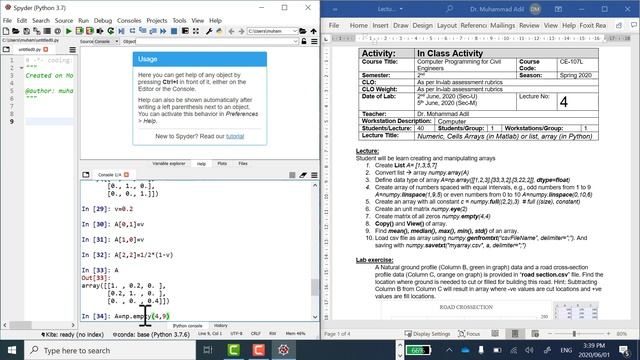Interrupt kernel with grey stop square
Viewport: 640px width, 360px height.
coord(292,175)
